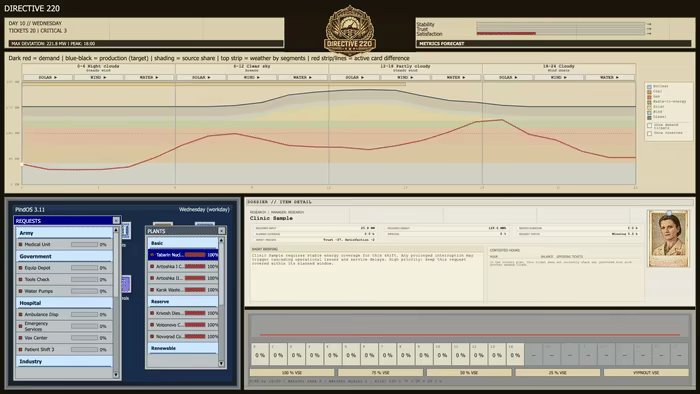The width and height of the screenshot is (700, 394).
Task: Click the purple desktop icon behind the Requests window
Action: point(126,284)
